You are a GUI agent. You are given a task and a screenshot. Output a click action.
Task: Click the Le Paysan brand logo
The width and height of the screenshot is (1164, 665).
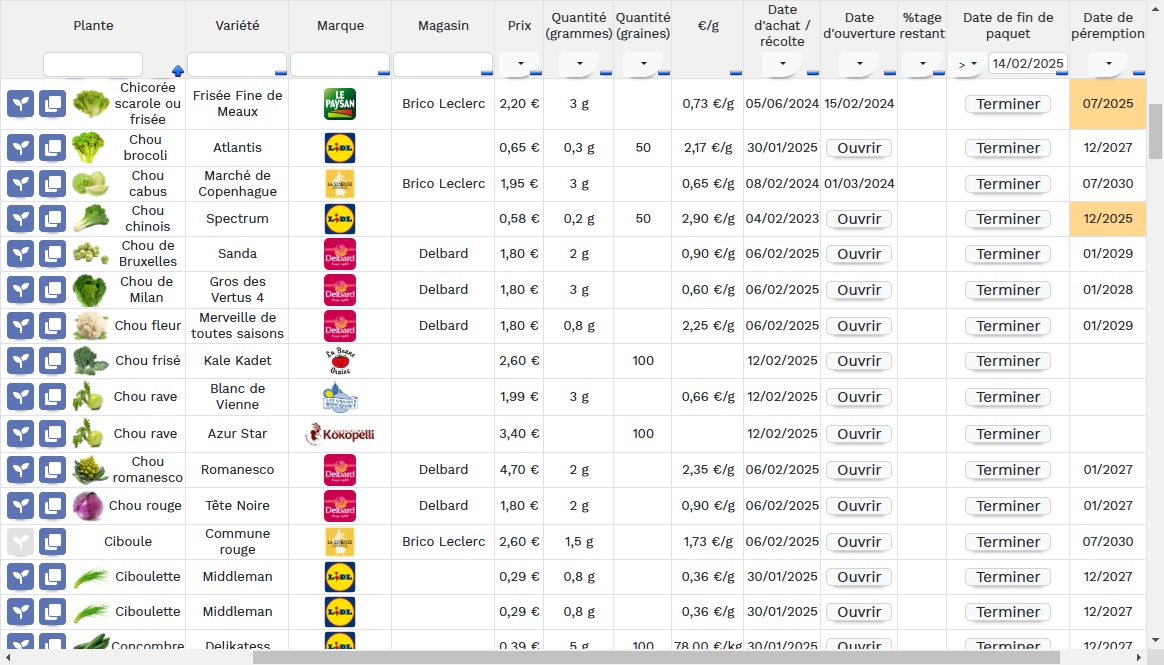[x=340, y=104]
